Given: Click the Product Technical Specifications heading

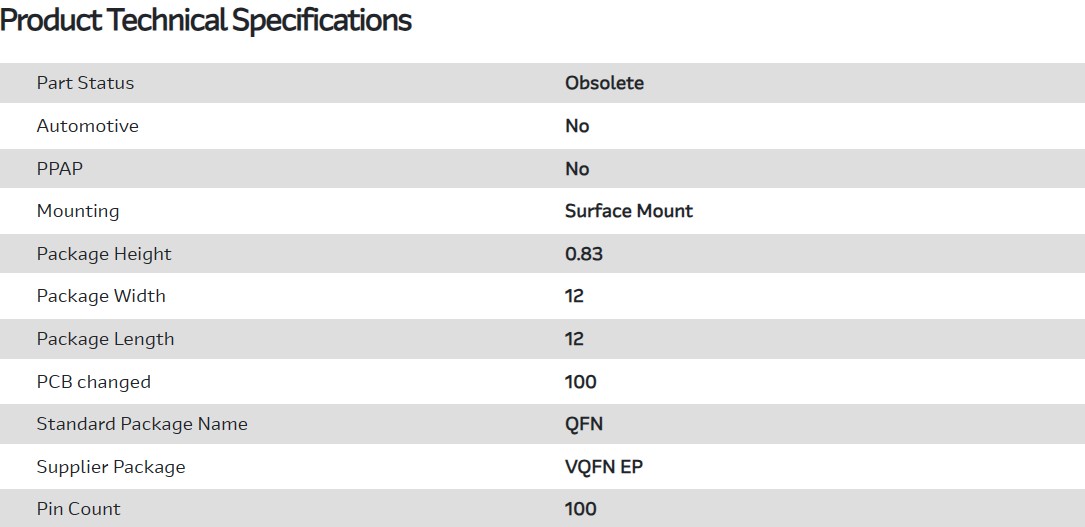Looking at the screenshot, I should (x=206, y=20).
